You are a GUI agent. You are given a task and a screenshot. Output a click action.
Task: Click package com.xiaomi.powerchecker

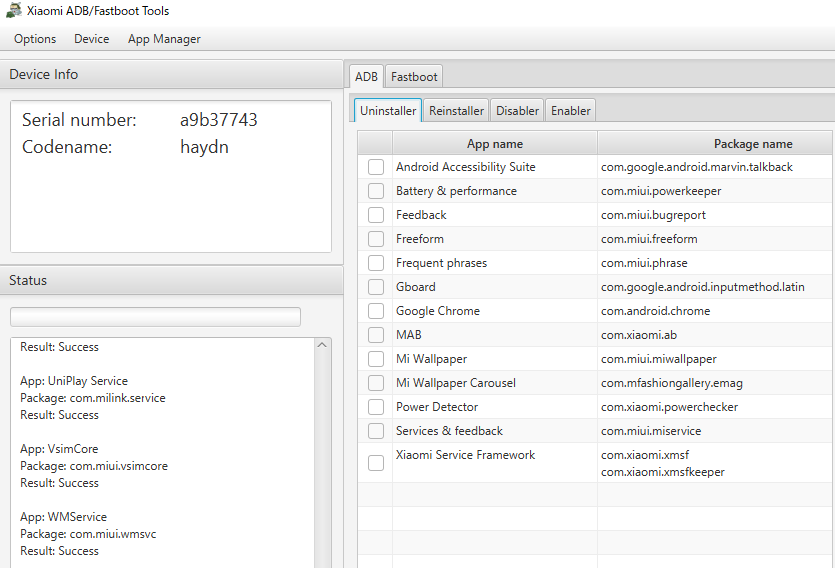point(669,407)
